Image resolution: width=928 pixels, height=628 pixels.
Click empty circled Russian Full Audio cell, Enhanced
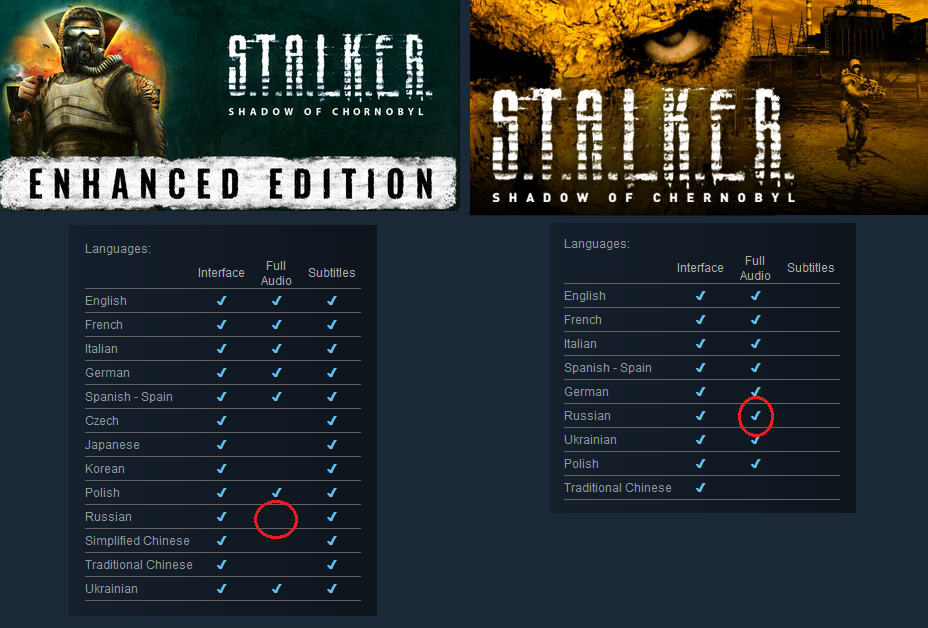[x=276, y=519]
